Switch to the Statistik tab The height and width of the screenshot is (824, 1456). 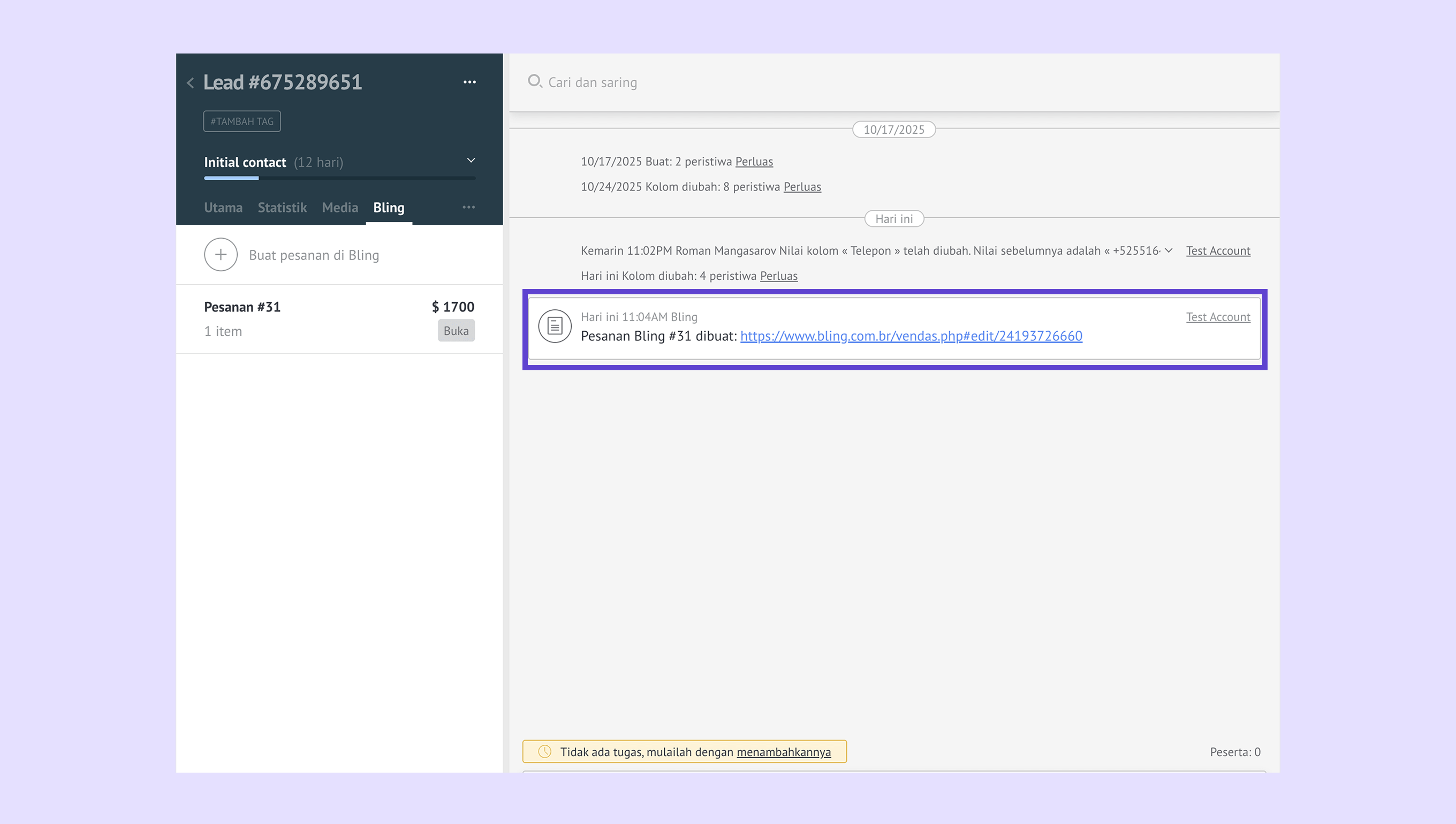pos(282,208)
